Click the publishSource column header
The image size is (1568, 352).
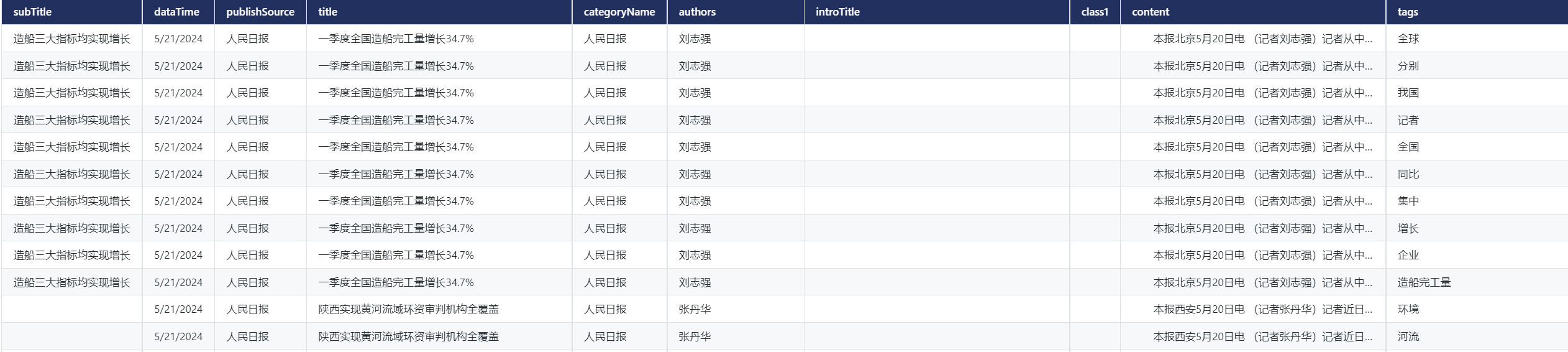pyautogui.click(x=260, y=12)
